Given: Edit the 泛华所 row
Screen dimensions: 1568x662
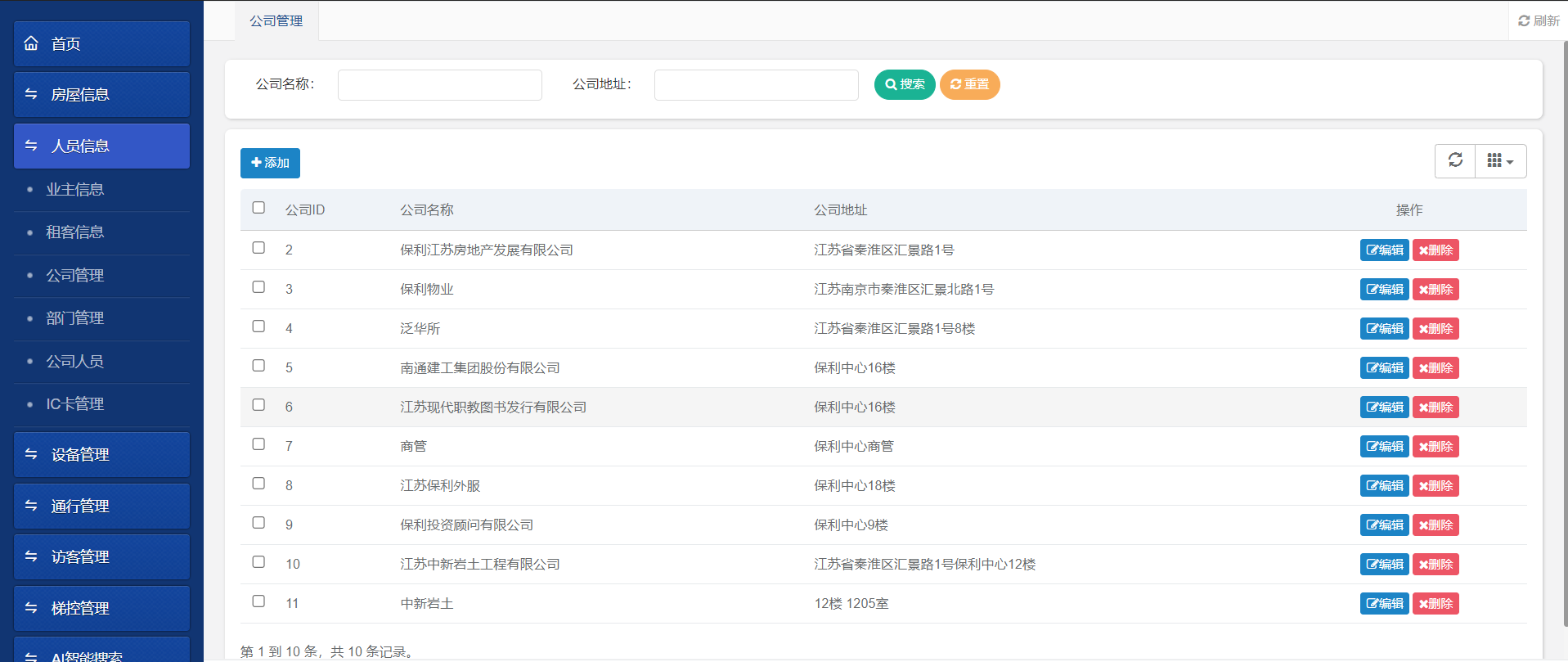Looking at the screenshot, I should coord(1384,329).
